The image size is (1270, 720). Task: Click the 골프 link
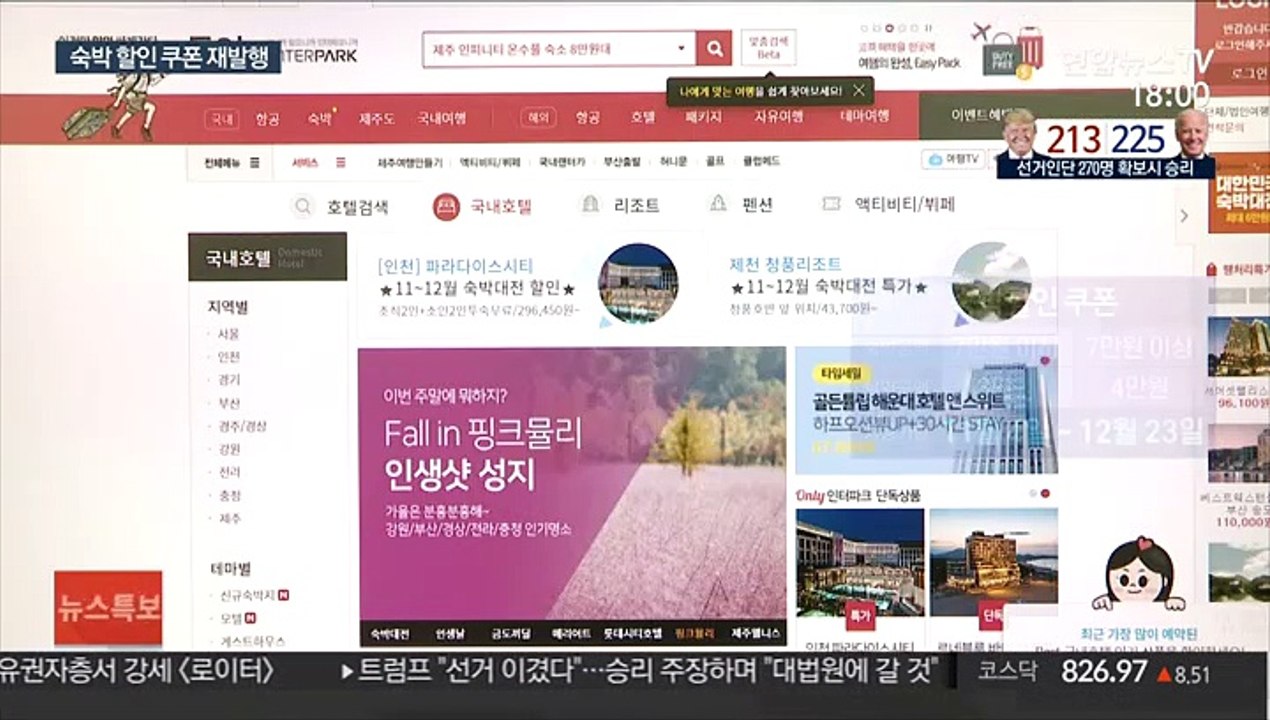[x=714, y=162]
